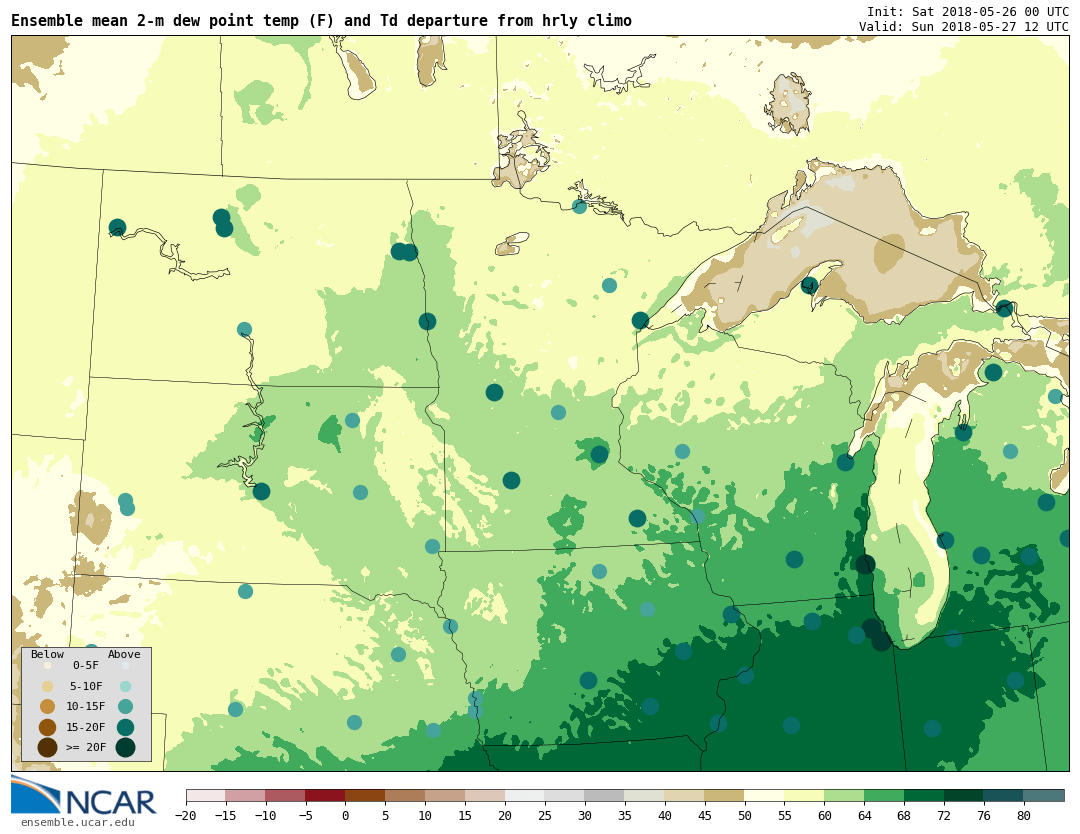Click the pale yellow swatch between 55 and 60
This screenshot has width=1080, height=834.
[x=805, y=795]
